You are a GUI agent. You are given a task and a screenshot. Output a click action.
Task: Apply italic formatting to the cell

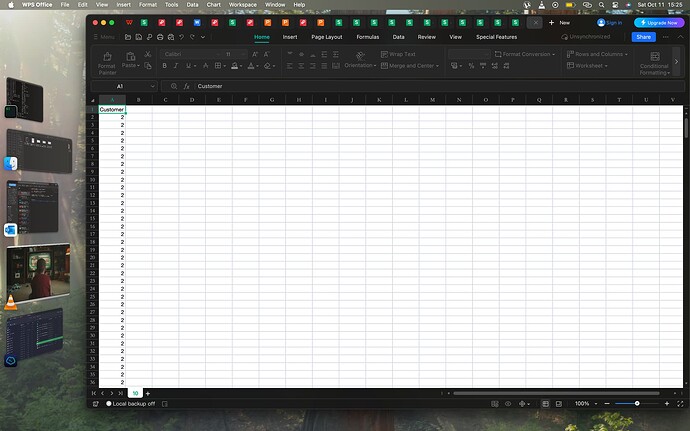tap(177, 66)
